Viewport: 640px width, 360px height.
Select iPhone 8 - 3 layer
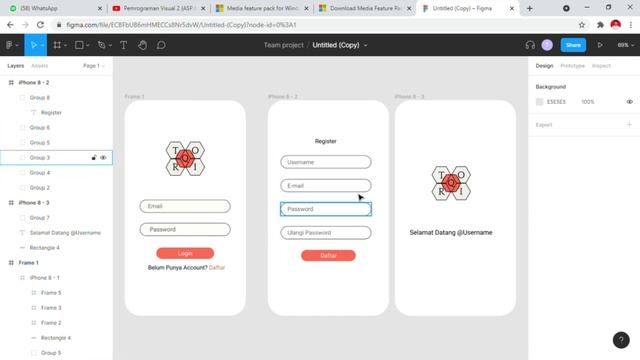tap(56, 202)
